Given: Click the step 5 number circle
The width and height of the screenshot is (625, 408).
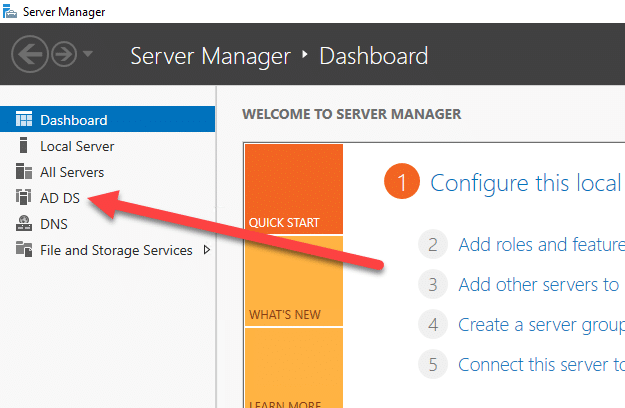Looking at the screenshot, I should point(433,365).
